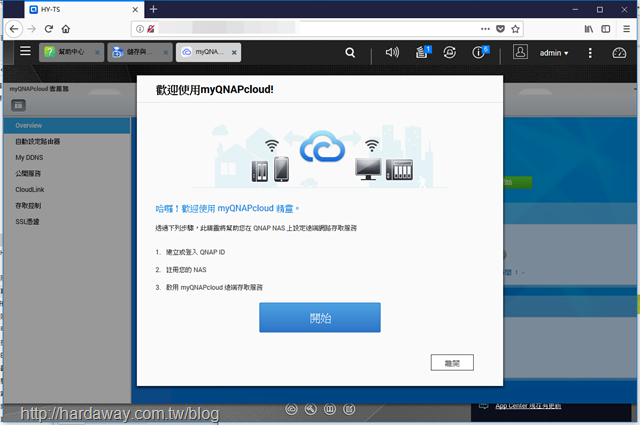Open a new browser tab
The image size is (640, 425).
coord(153,9)
